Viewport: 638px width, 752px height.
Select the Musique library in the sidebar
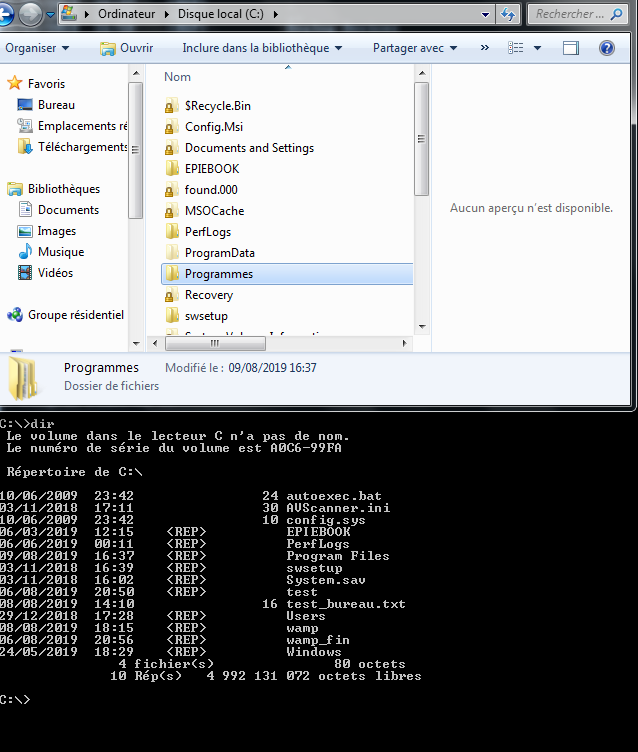pyautogui.click(x=60, y=252)
